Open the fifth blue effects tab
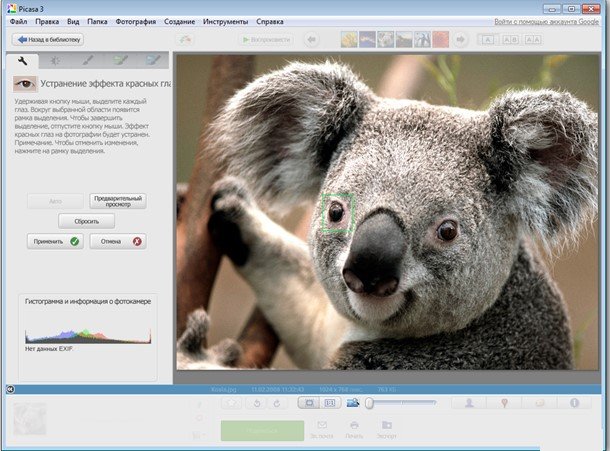610x451 pixels. (x=153, y=61)
